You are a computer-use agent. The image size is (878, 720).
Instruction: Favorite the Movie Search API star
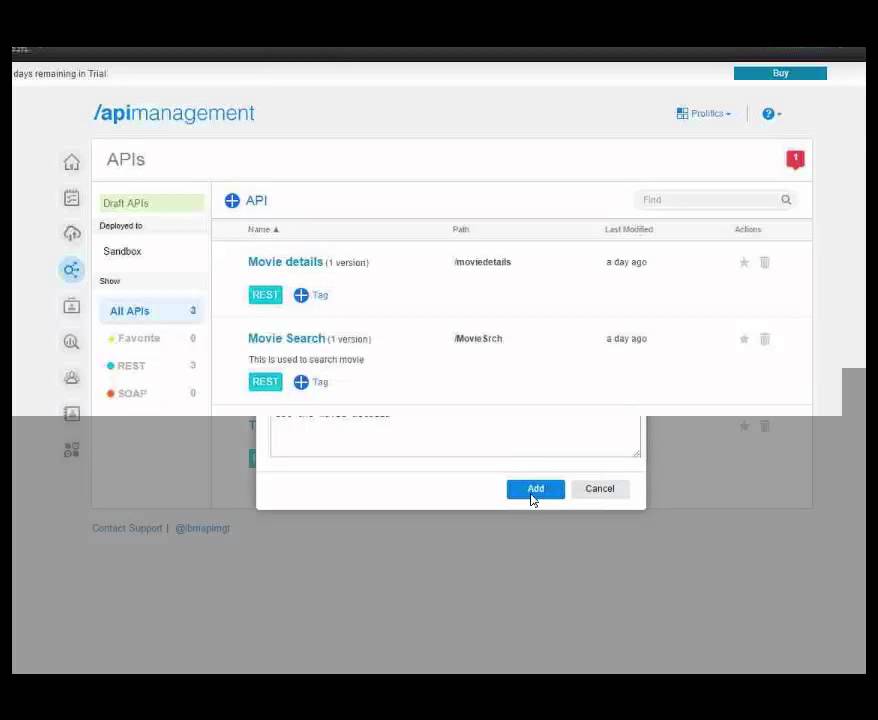click(x=744, y=339)
